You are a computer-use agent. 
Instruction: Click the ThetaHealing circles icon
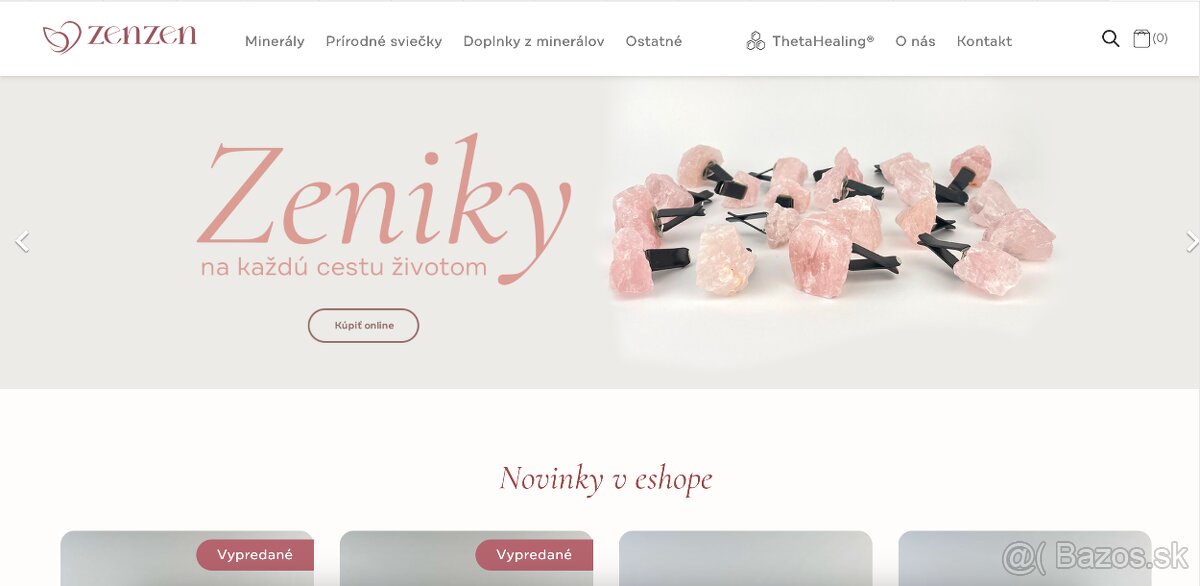tap(755, 41)
